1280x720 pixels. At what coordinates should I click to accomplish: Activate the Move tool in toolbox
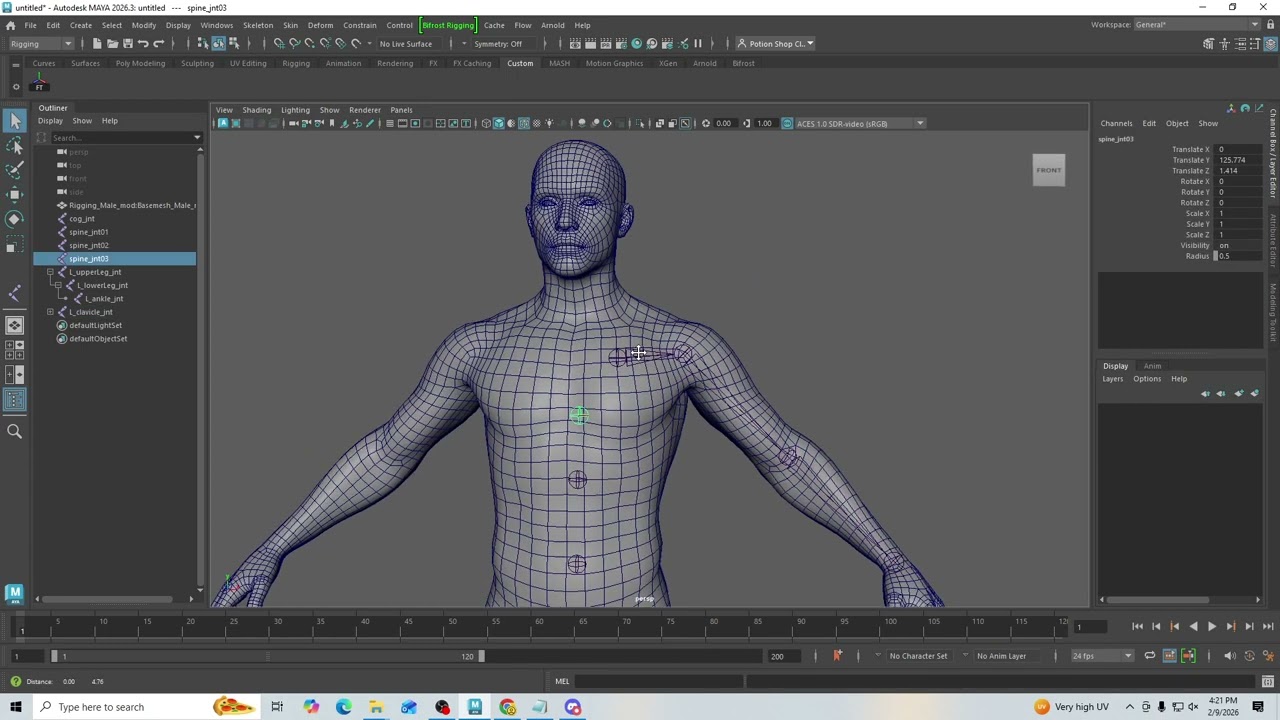15,194
